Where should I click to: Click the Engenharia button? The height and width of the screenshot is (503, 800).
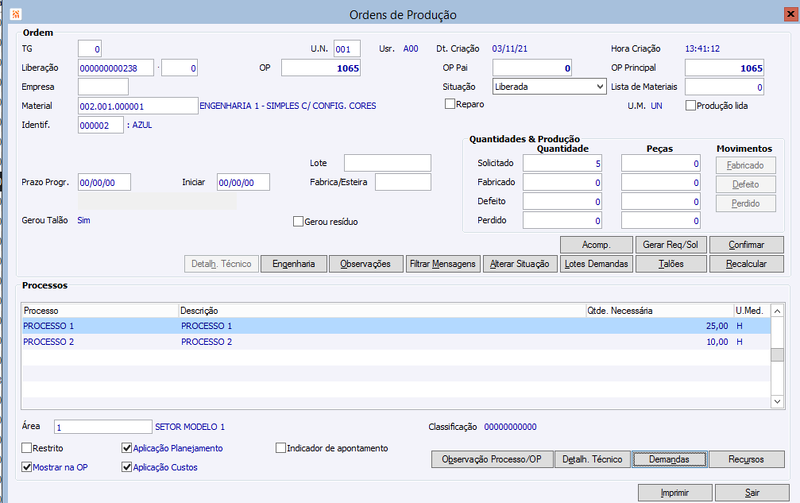(294, 264)
